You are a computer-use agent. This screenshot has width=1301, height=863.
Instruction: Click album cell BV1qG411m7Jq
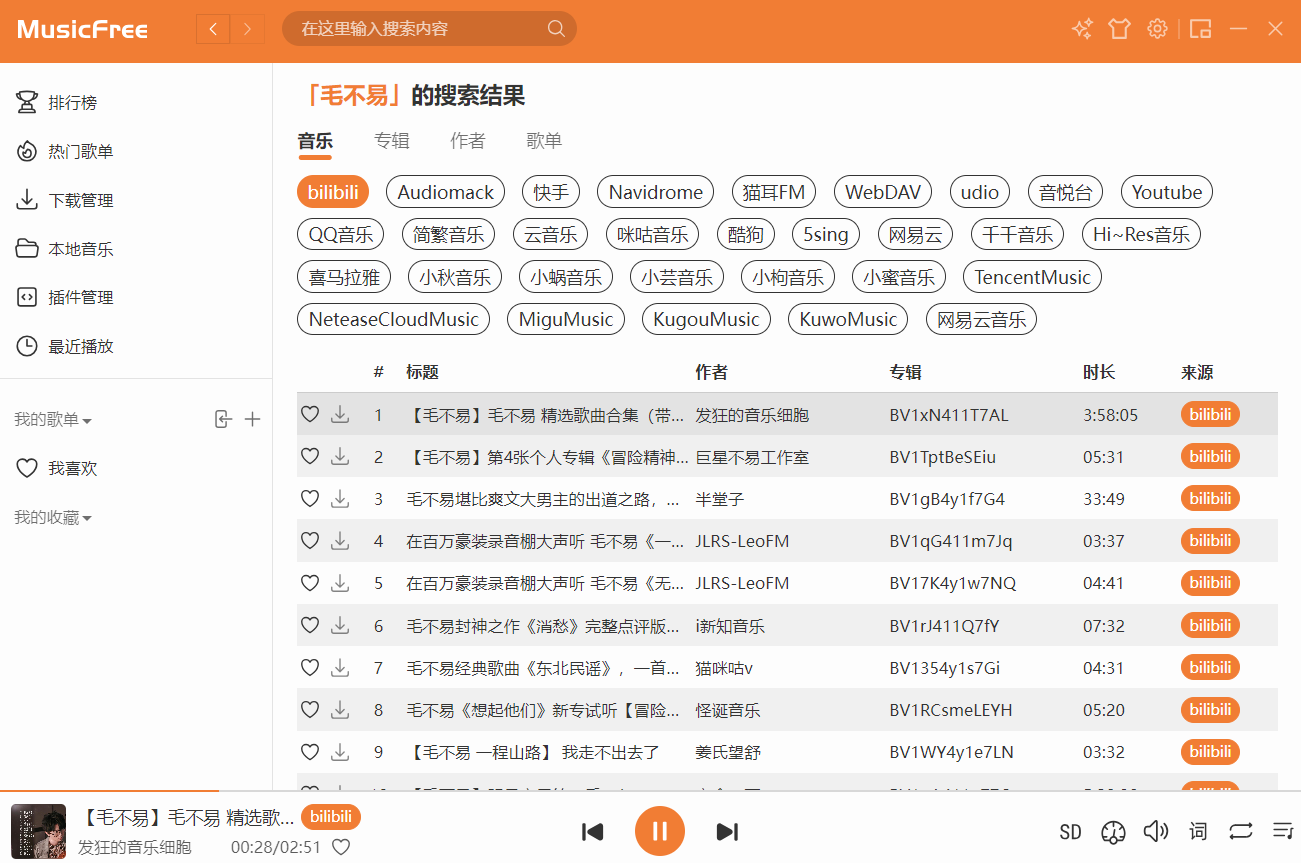coord(951,541)
